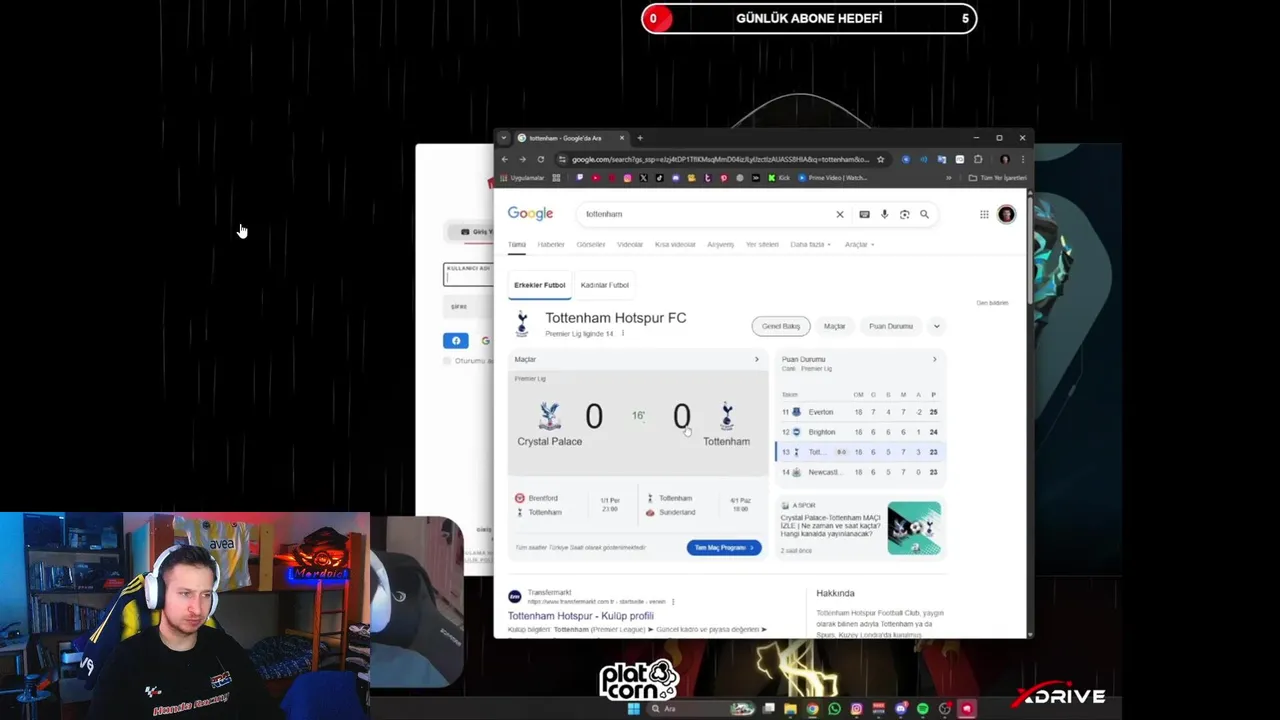This screenshot has width=1280, height=720.
Task: Open the Instagram bookmark icon
Action: pyautogui.click(x=627, y=178)
